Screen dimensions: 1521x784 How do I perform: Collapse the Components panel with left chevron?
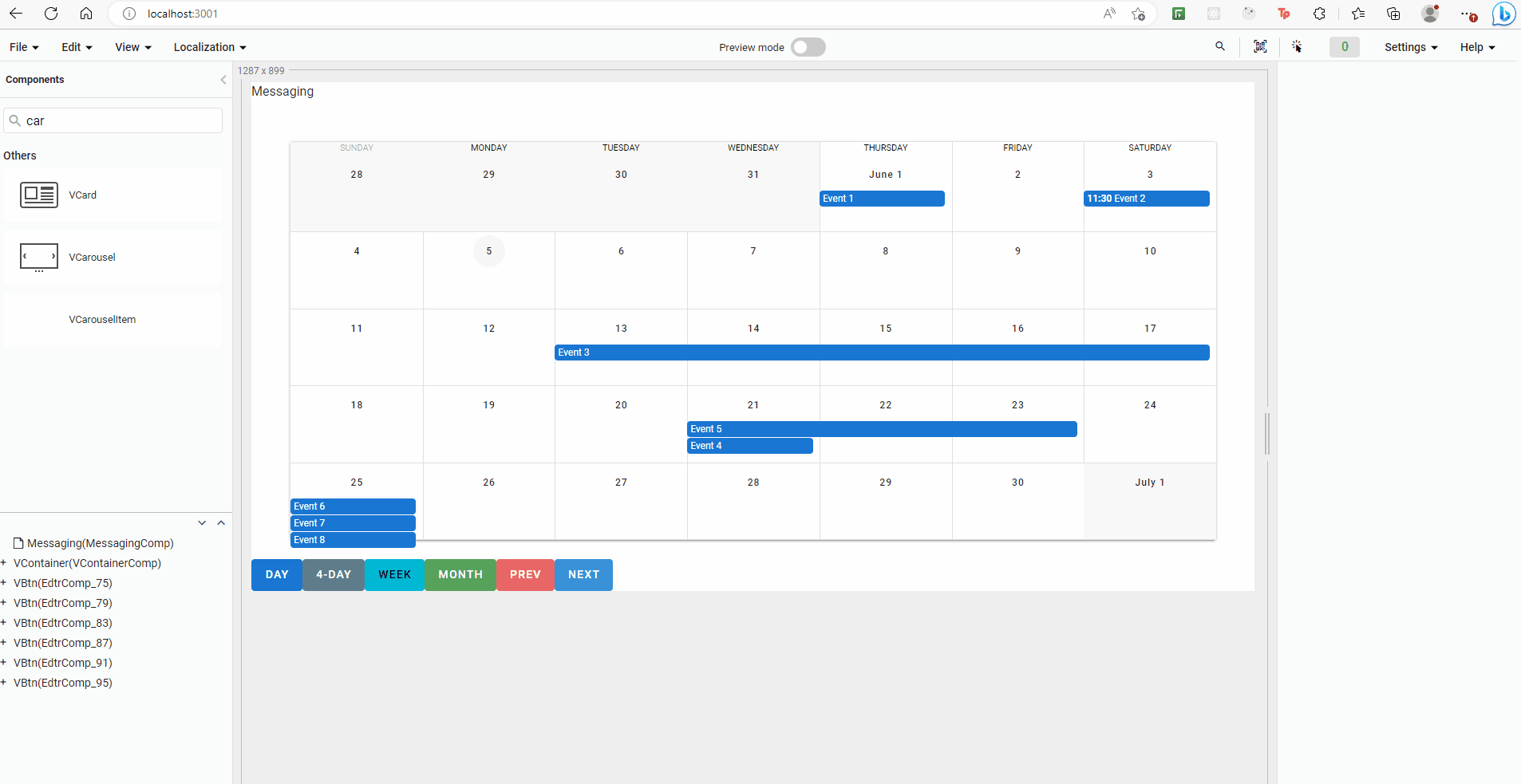point(223,80)
